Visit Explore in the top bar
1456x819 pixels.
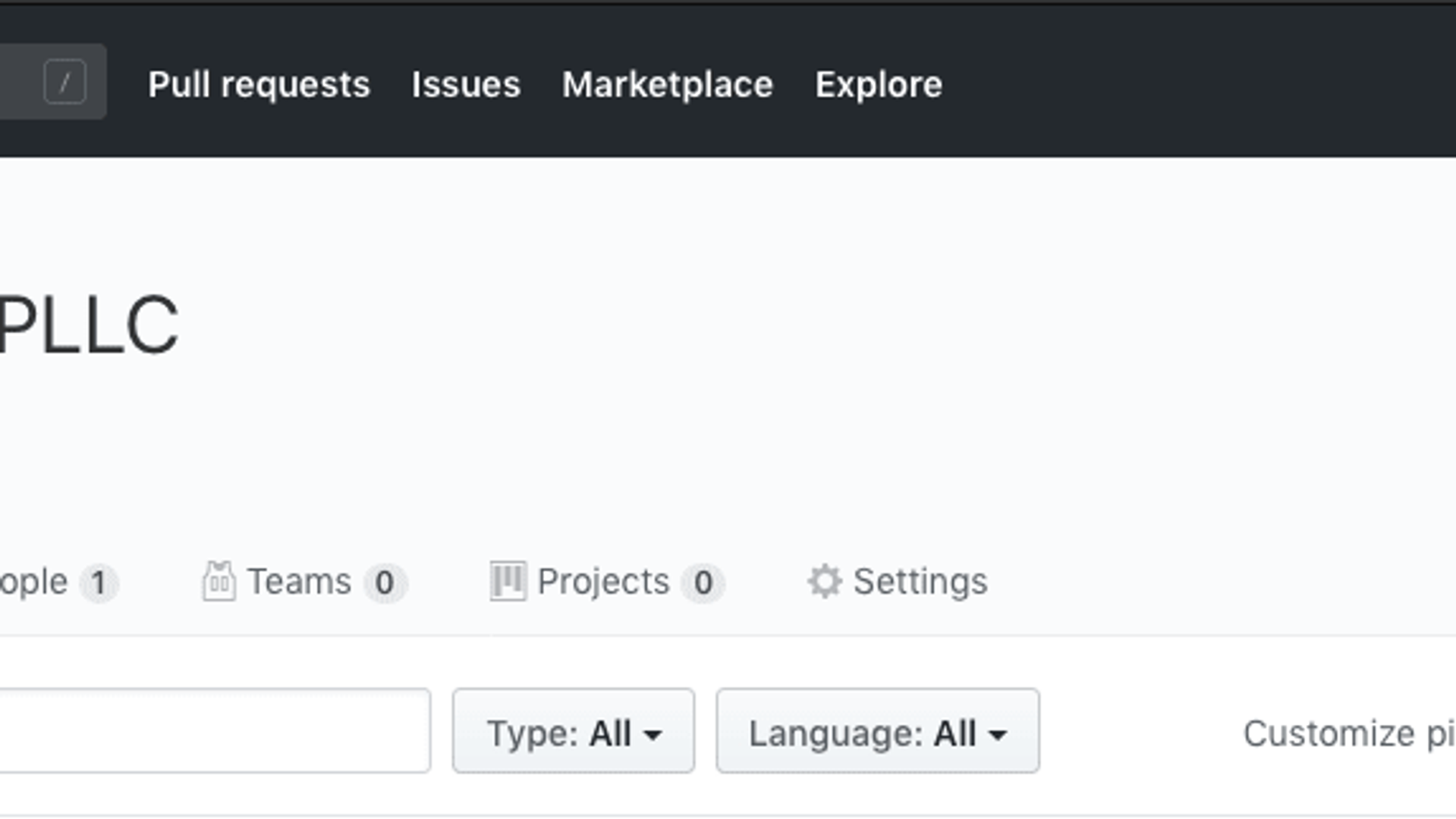point(879,84)
